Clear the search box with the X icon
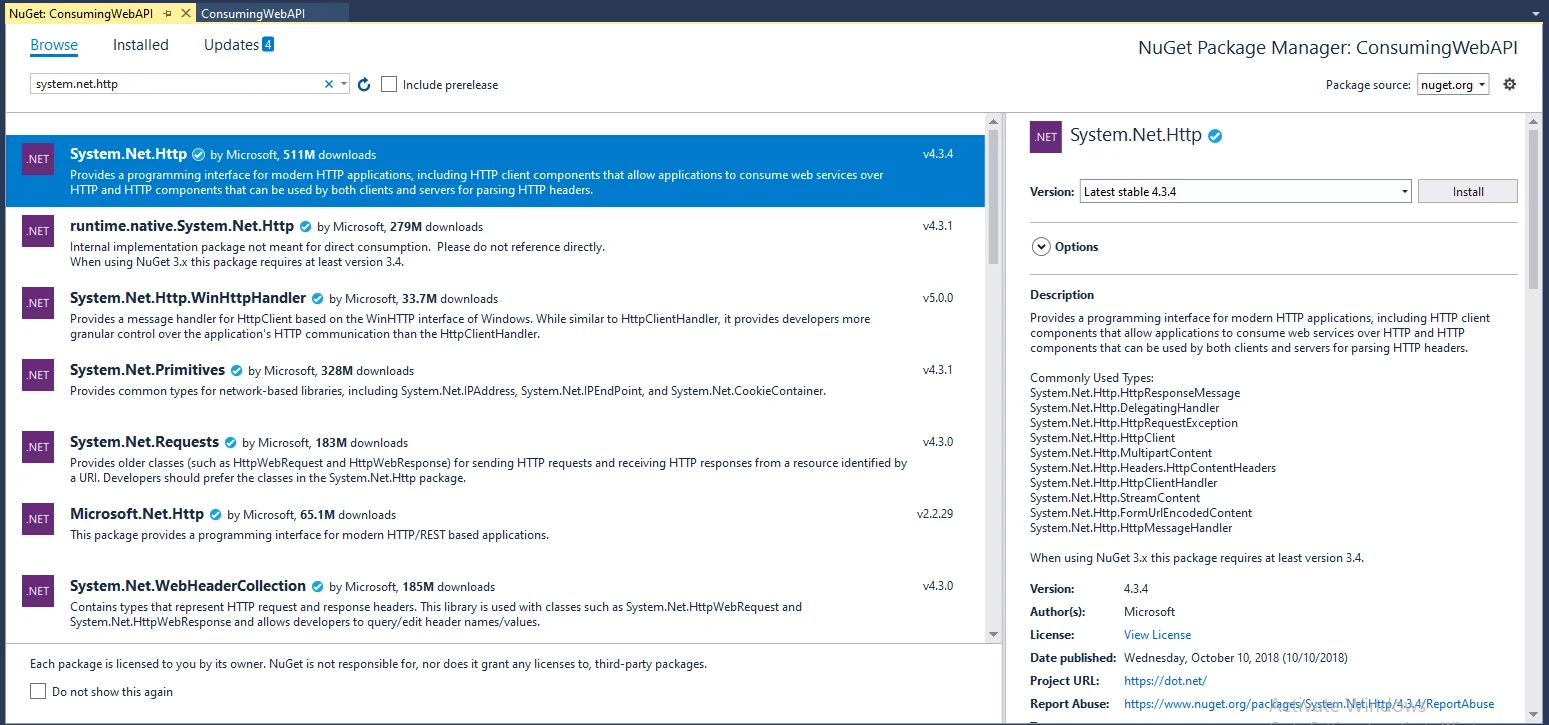 pyautogui.click(x=329, y=85)
